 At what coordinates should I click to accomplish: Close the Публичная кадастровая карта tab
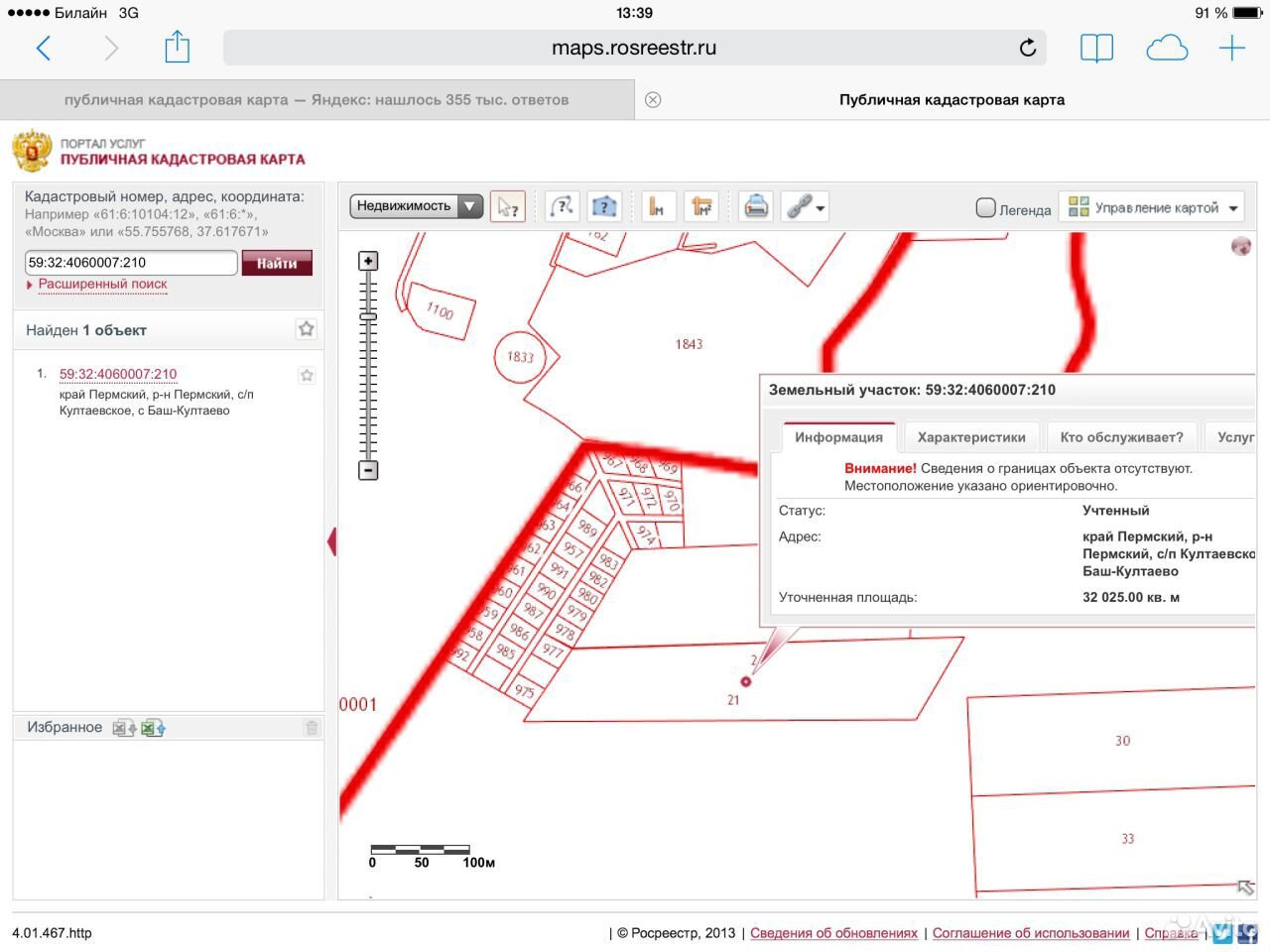pos(653,99)
